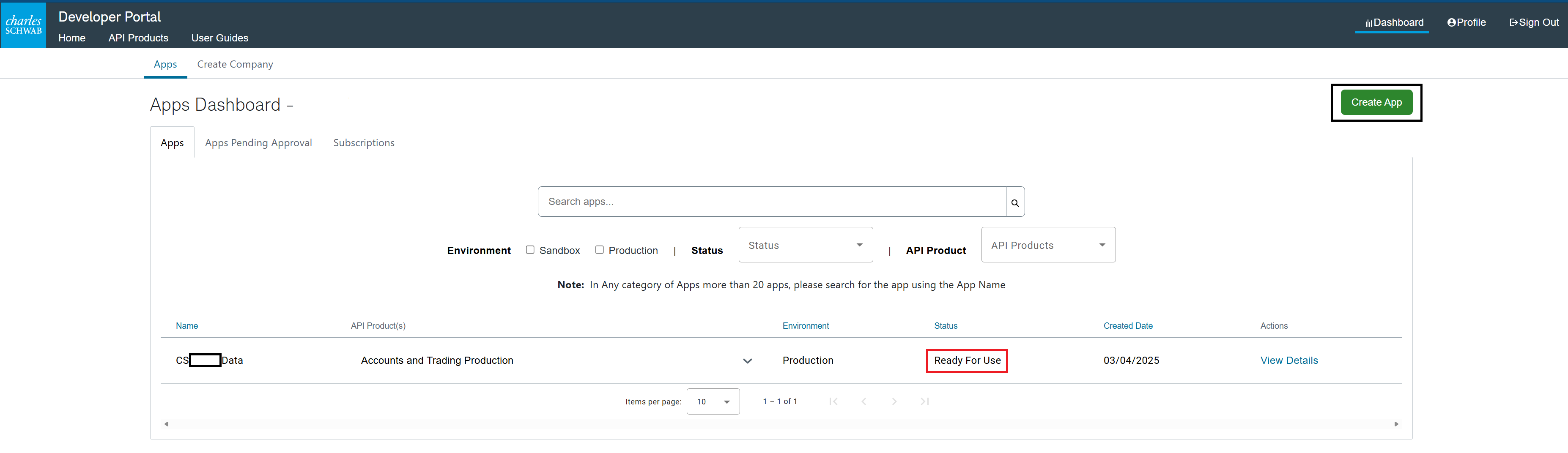Image resolution: width=1568 pixels, height=453 pixels.
Task: Sort by the Status column header
Action: tap(945, 326)
